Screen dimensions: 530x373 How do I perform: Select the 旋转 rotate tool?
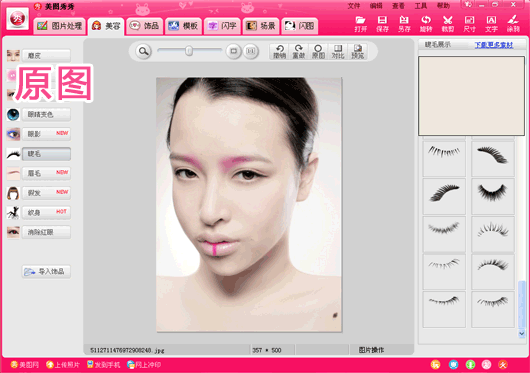426,24
